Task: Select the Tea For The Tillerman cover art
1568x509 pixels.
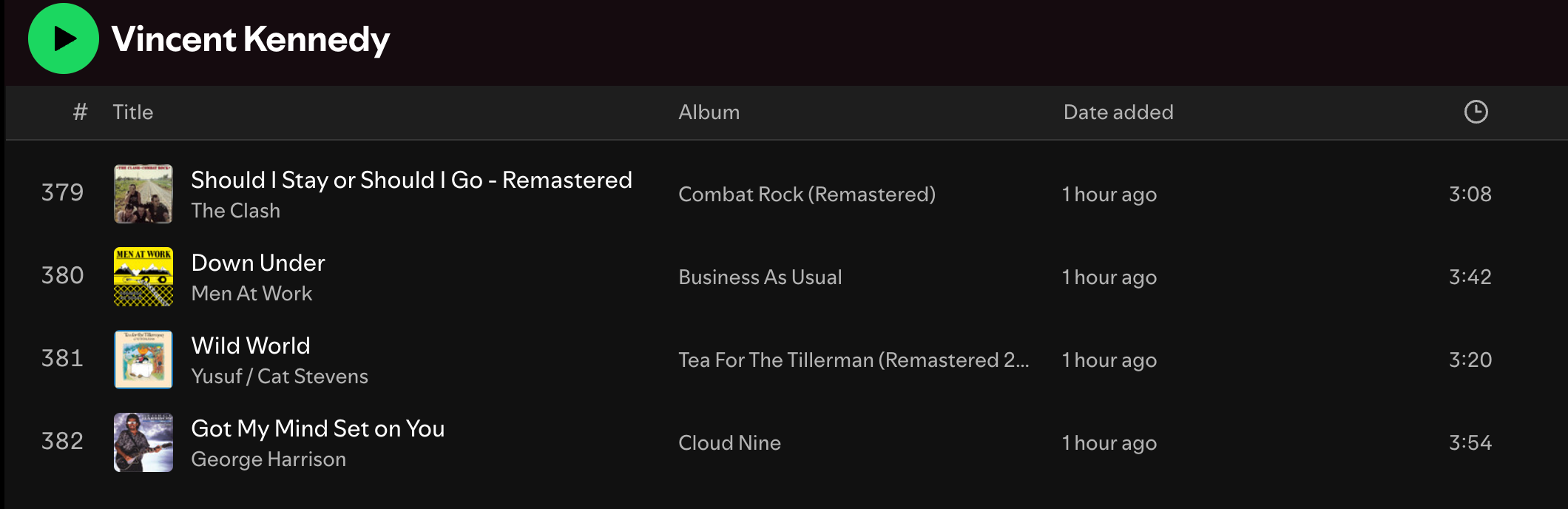Action: (x=143, y=360)
